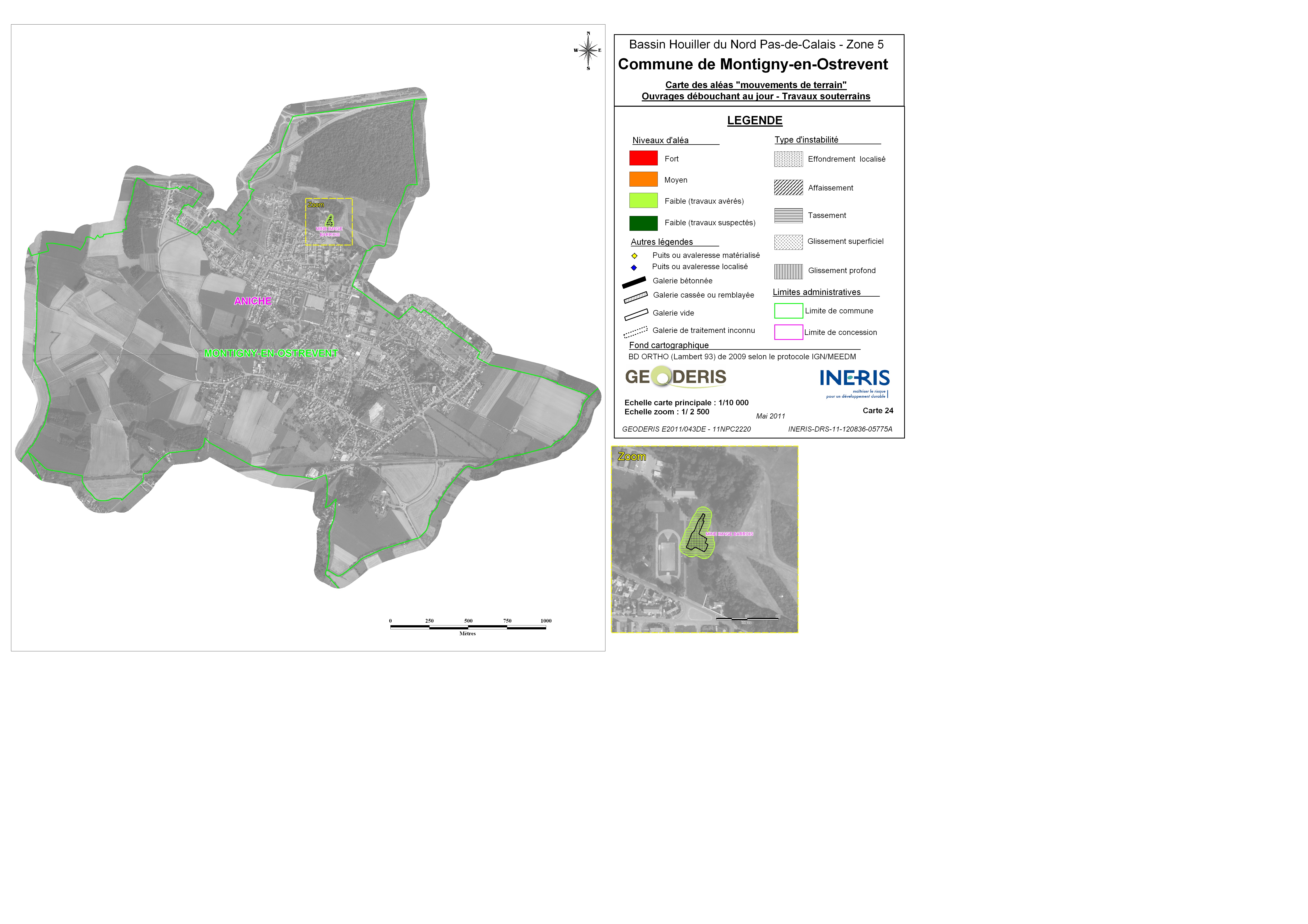Click the 'Carte 24' text
Viewport: 1308px width, 924px height.
[x=878, y=411]
